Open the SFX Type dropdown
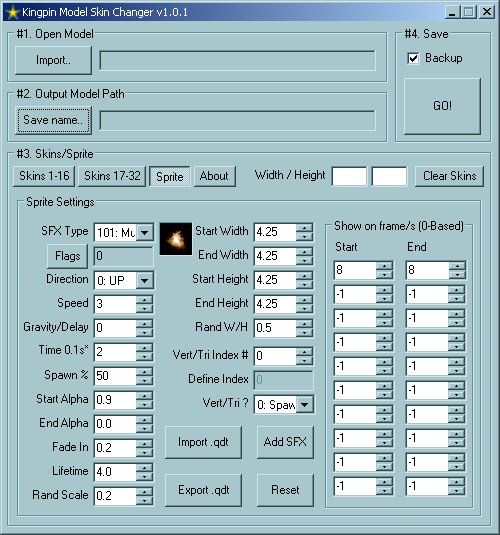 pyautogui.click(x=145, y=232)
